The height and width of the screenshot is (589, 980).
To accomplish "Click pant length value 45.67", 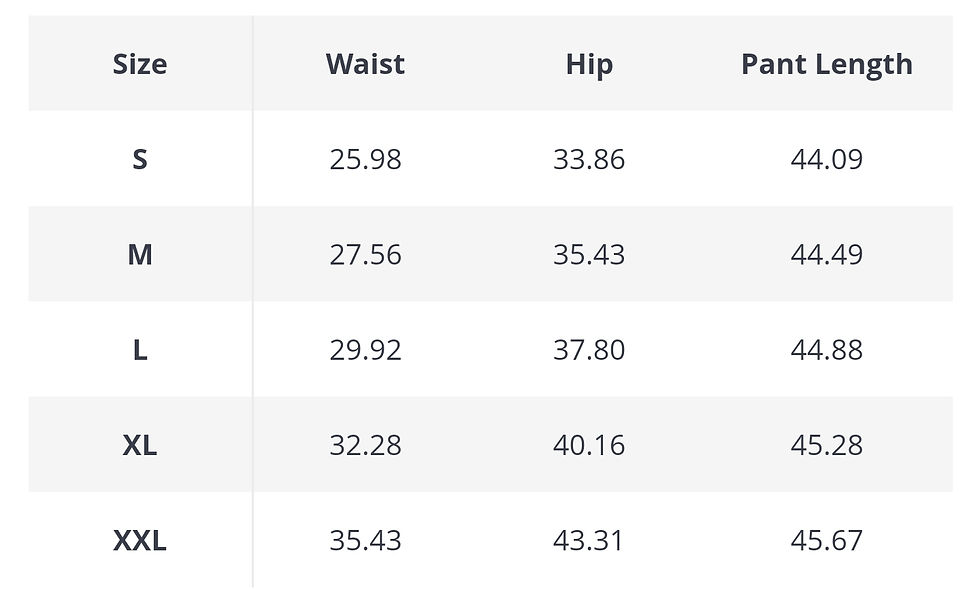I will tap(827, 540).
